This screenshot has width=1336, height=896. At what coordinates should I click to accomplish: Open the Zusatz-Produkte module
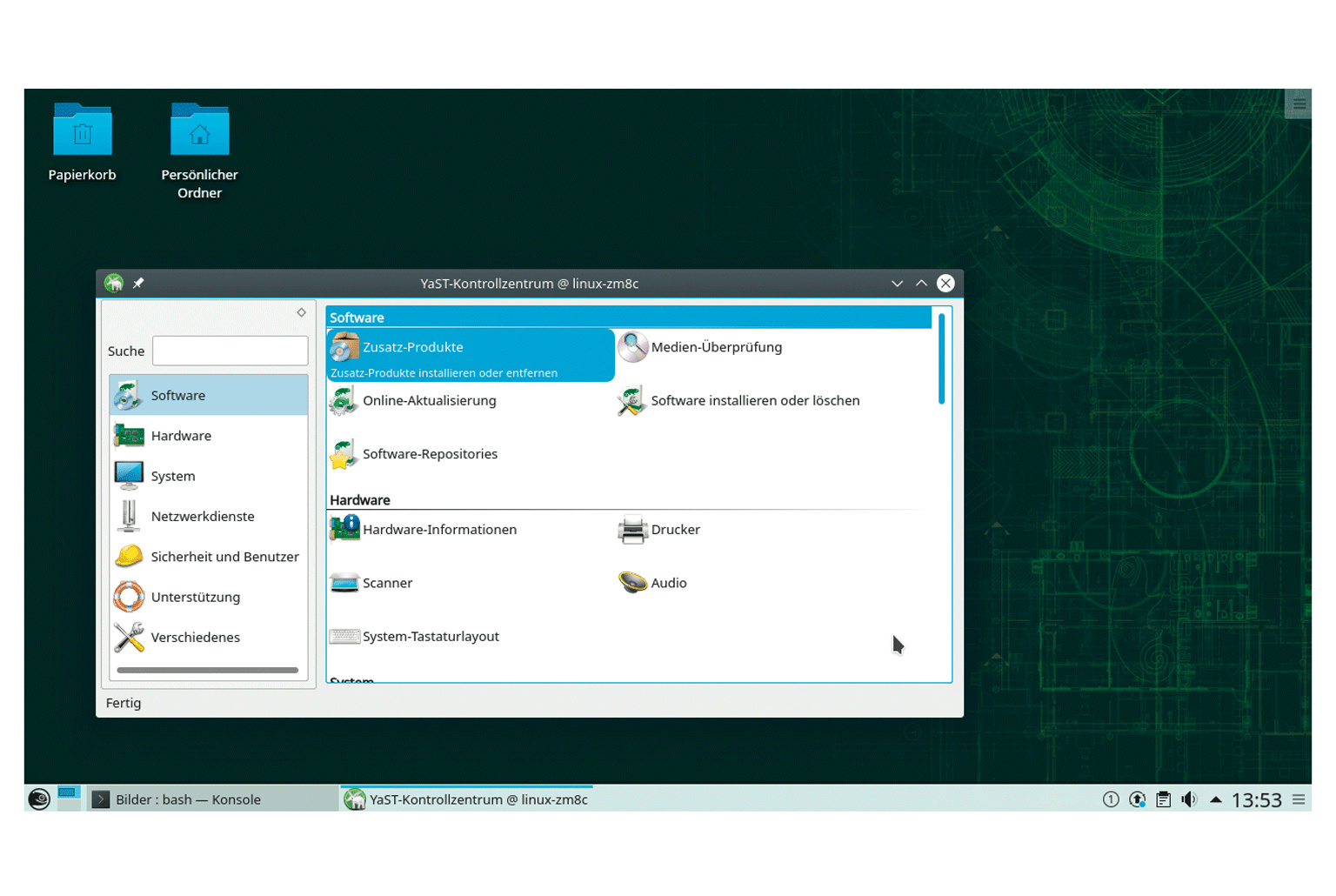pos(413,348)
